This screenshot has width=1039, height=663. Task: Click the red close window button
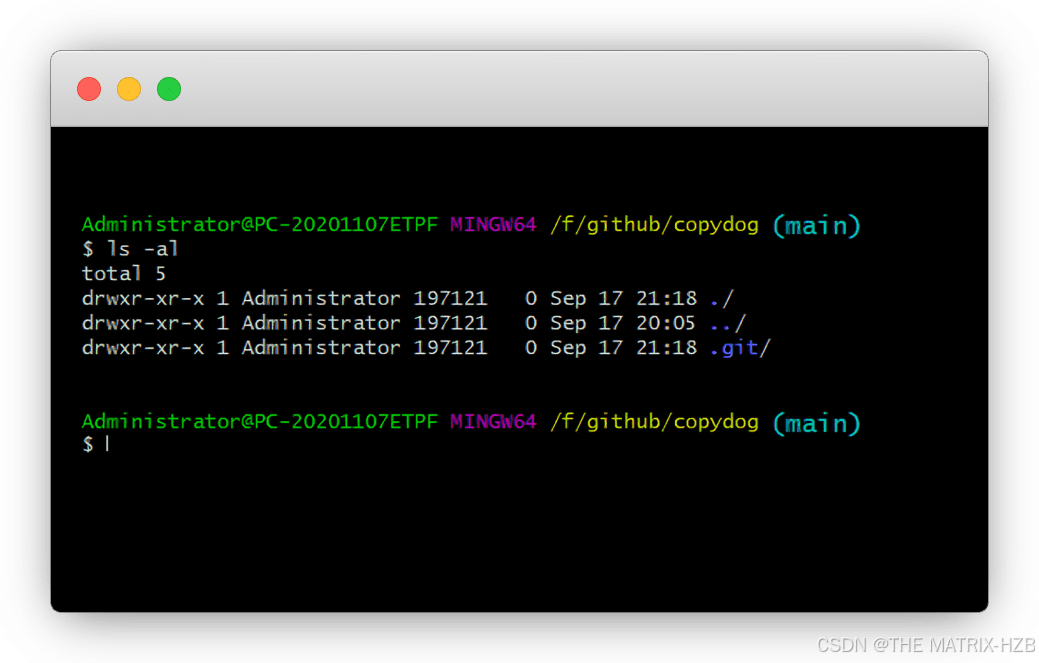click(x=89, y=89)
